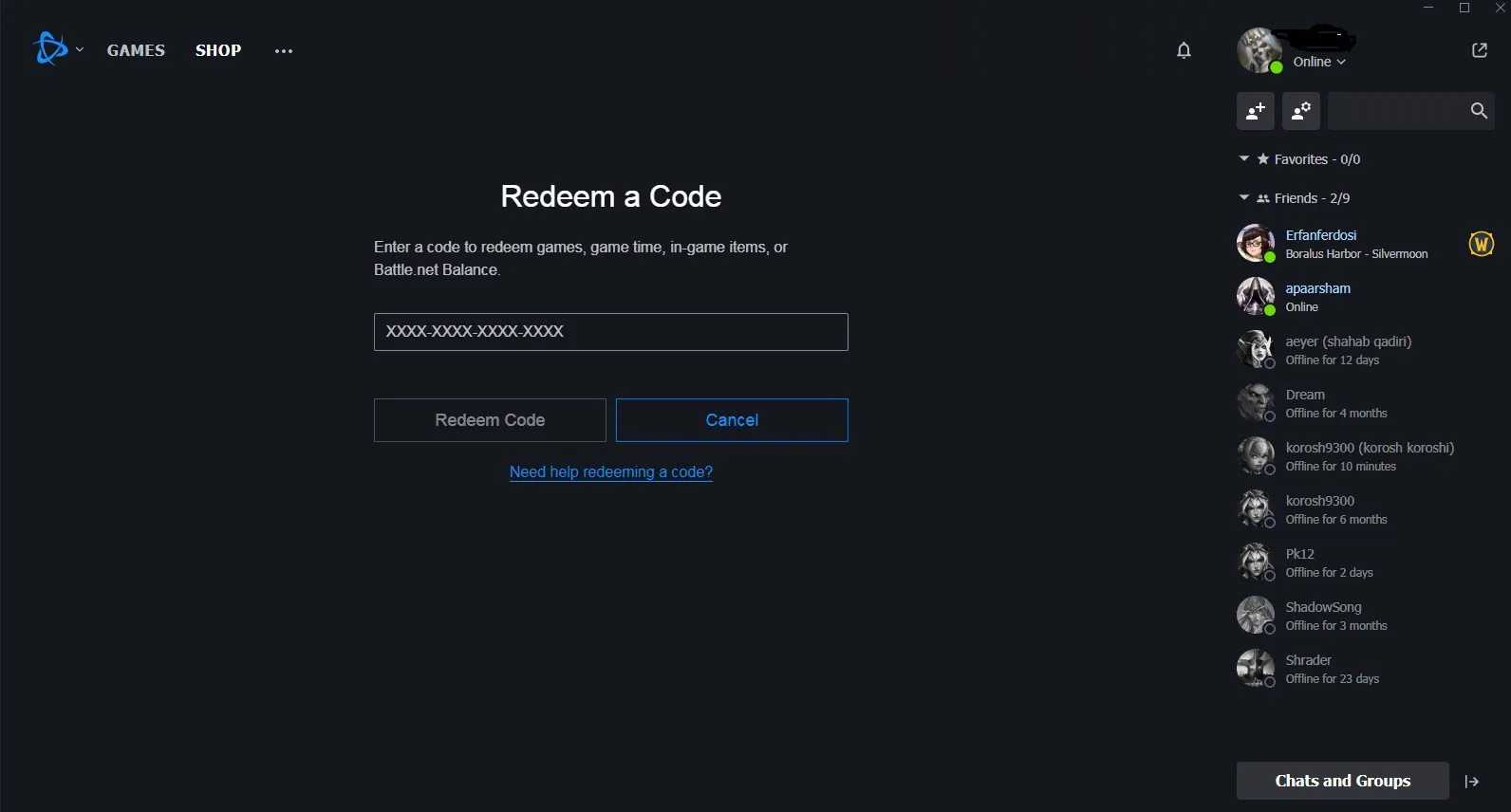This screenshot has height=812, width=1511.
Task: Open friend management settings icon
Action: click(1301, 111)
